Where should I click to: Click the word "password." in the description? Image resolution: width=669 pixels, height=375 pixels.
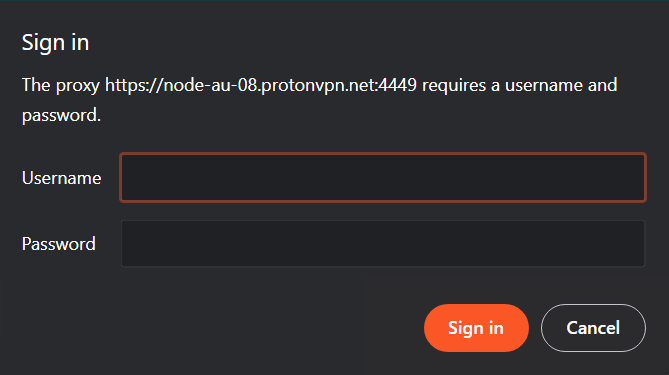pos(61,115)
